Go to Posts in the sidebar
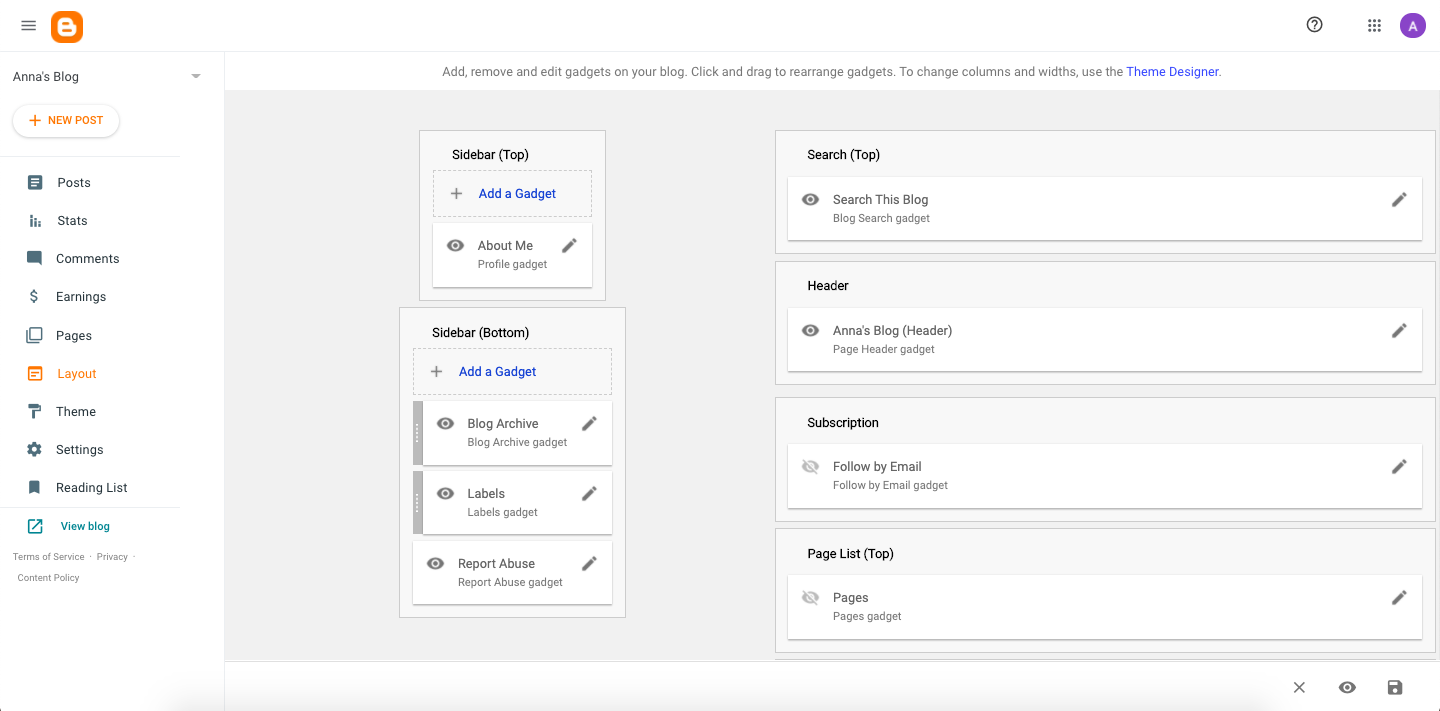This screenshot has height=711, width=1440. (73, 183)
